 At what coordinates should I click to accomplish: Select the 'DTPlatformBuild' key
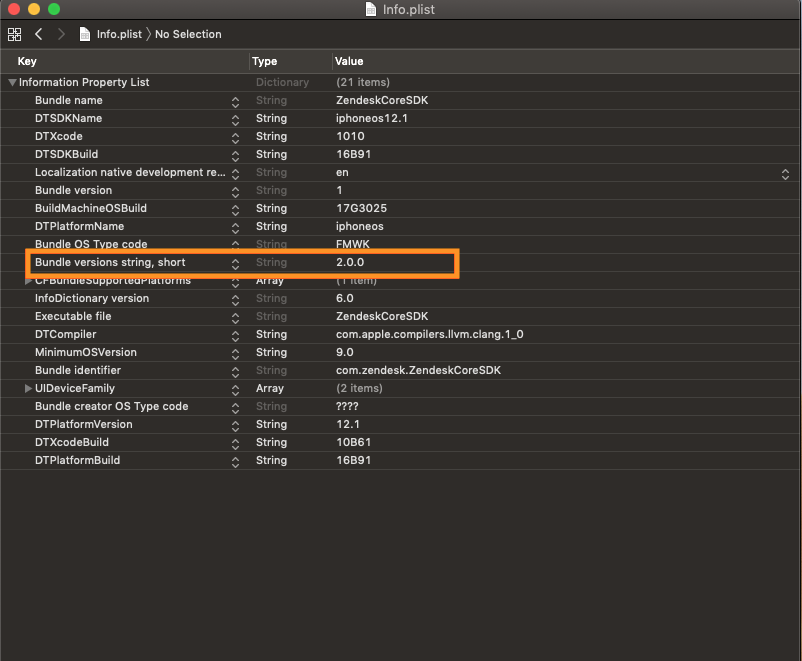tap(77, 460)
